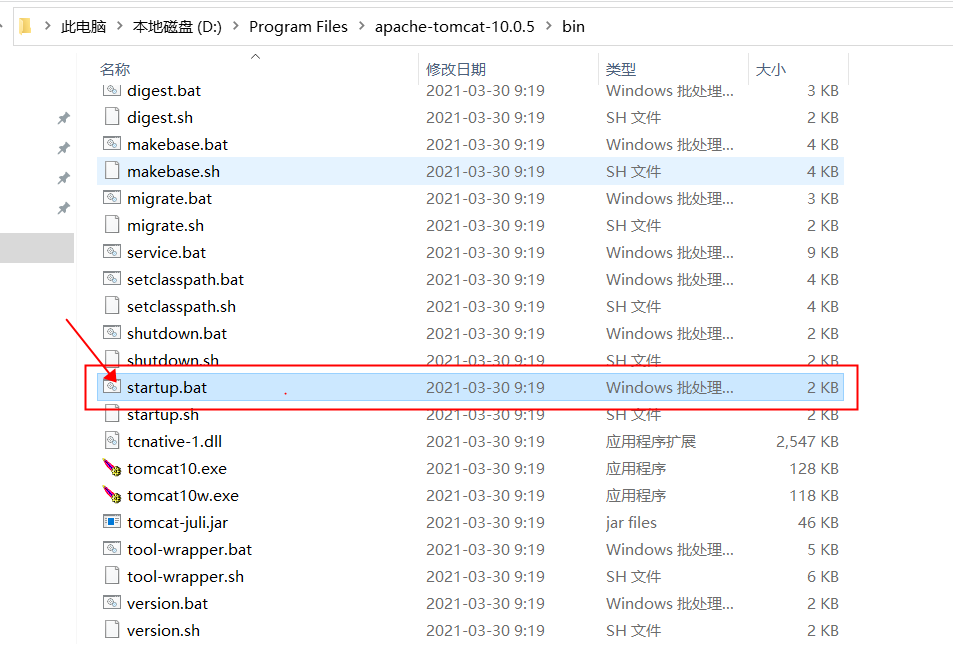Viewport: 953px width, 650px height.
Task: Navigate to Program Files in breadcrumb
Action: pos(298,26)
